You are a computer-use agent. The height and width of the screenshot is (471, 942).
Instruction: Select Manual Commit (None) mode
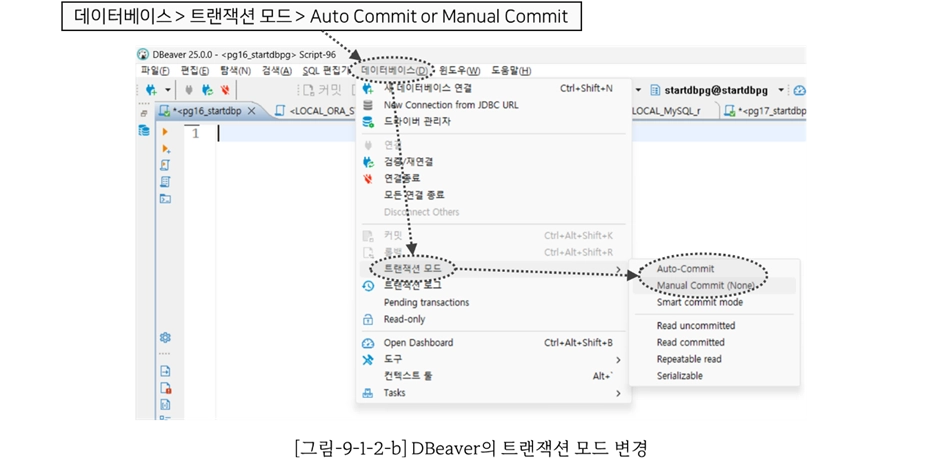(x=714, y=285)
